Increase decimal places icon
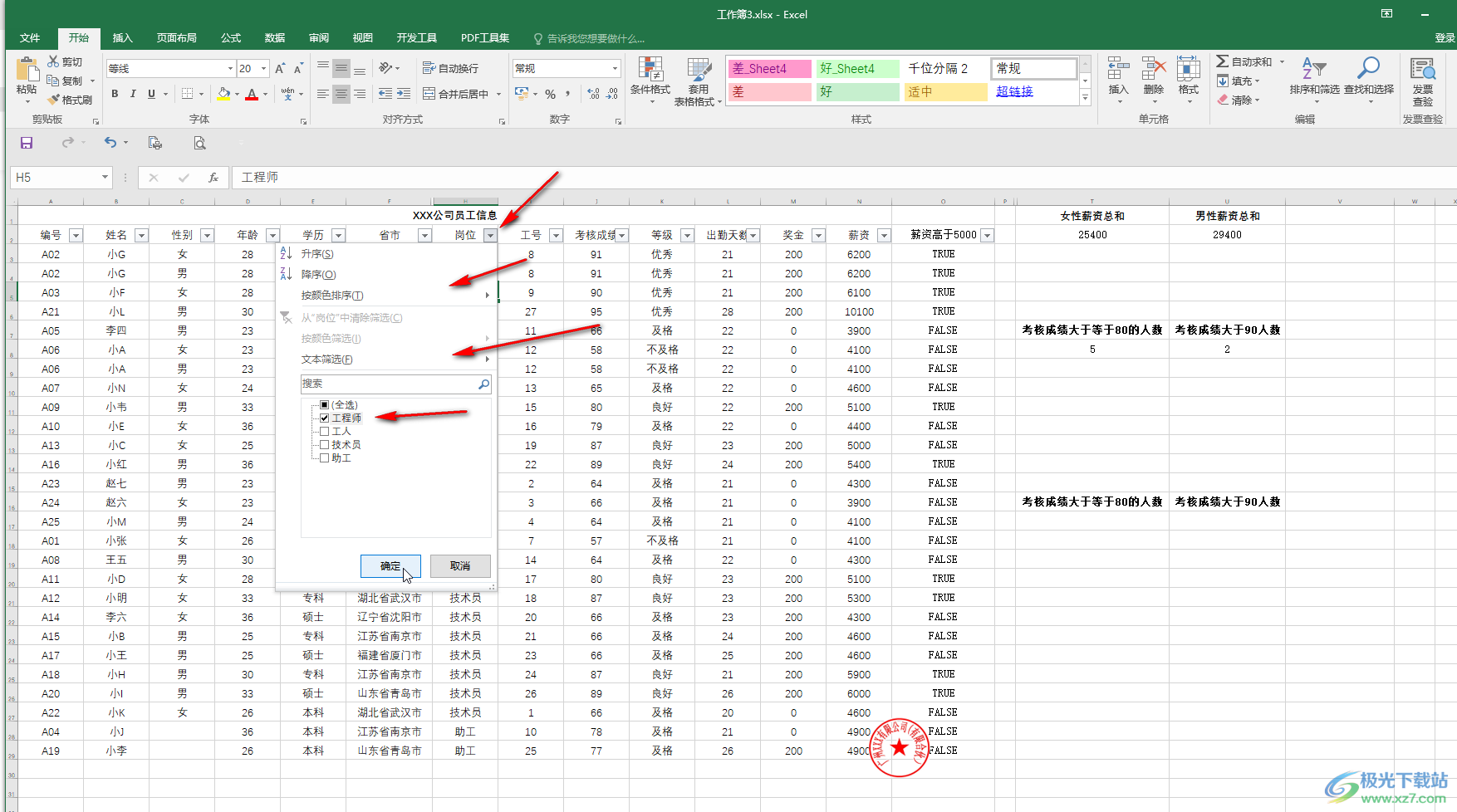 (594, 94)
